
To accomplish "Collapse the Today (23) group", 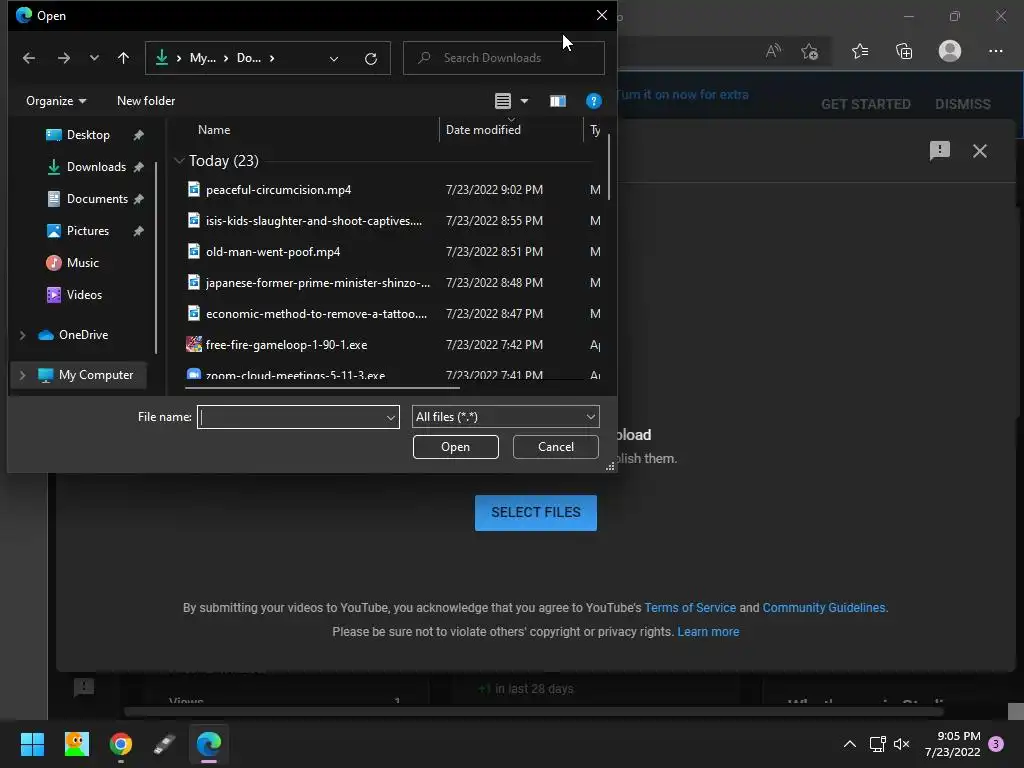I will coord(179,161).
